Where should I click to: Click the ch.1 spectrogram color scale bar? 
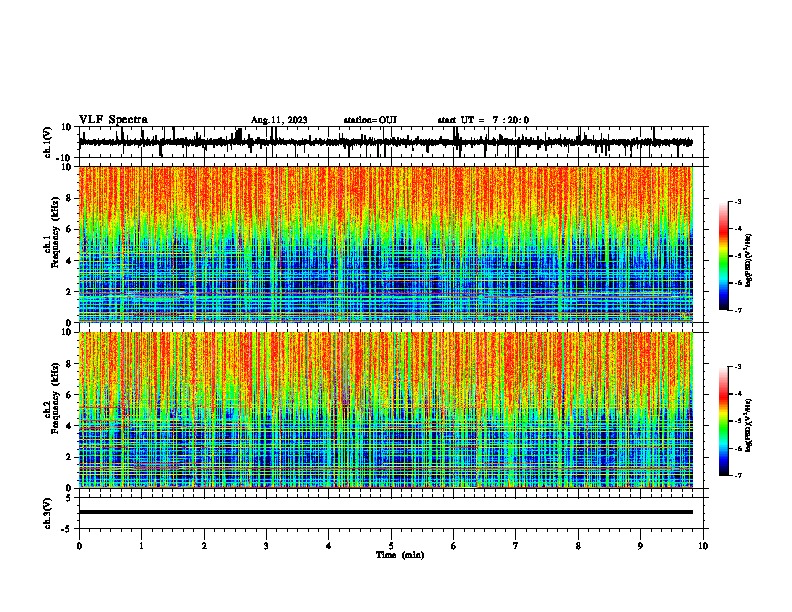click(724, 256)
